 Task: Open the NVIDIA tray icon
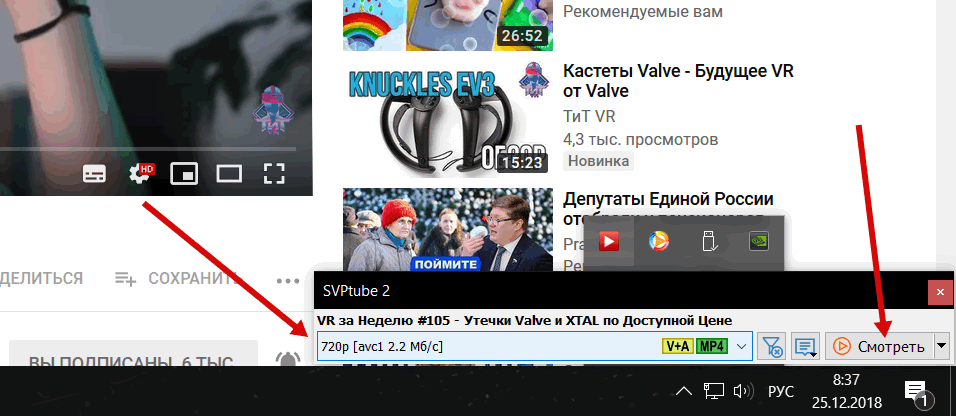coord(758,242)
